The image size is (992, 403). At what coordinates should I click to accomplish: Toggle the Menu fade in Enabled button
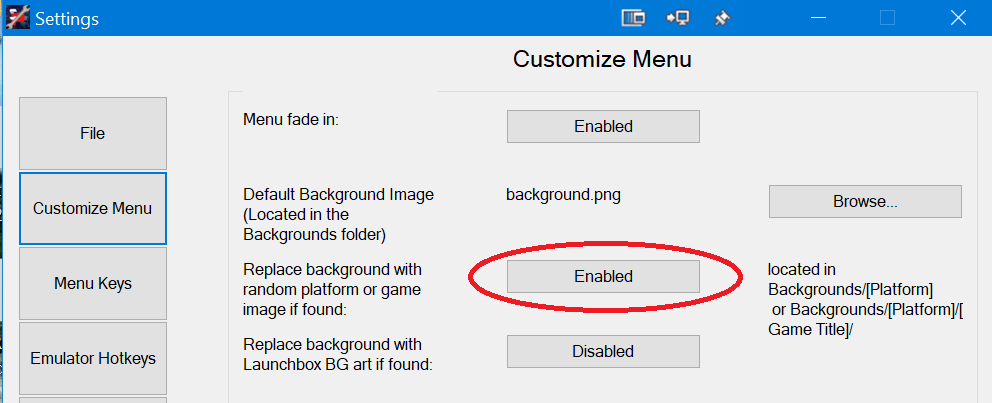[x=603, y=127]
